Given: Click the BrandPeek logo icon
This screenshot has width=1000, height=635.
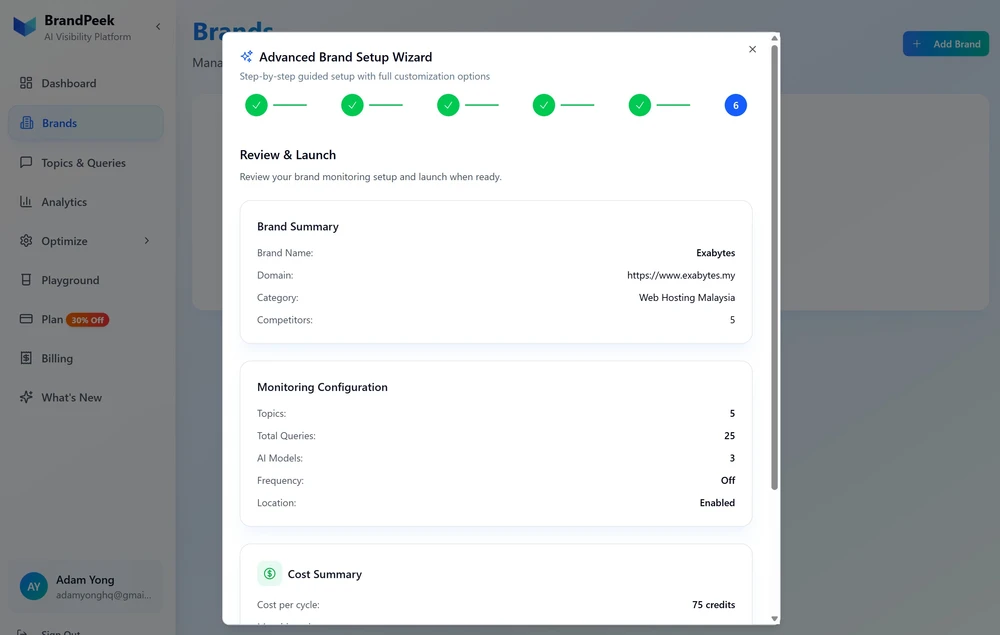Looking at the screenshot, I should [x=25, y=27].
